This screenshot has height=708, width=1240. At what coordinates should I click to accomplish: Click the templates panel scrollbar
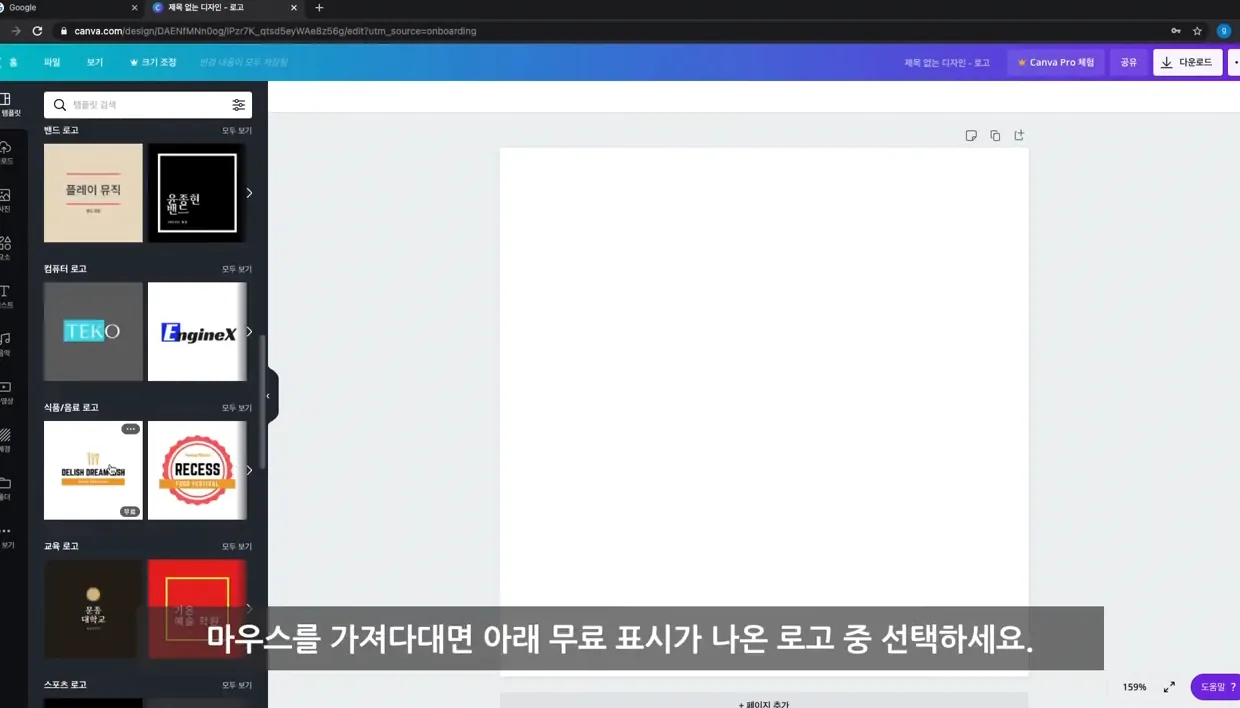pos(263,402)
